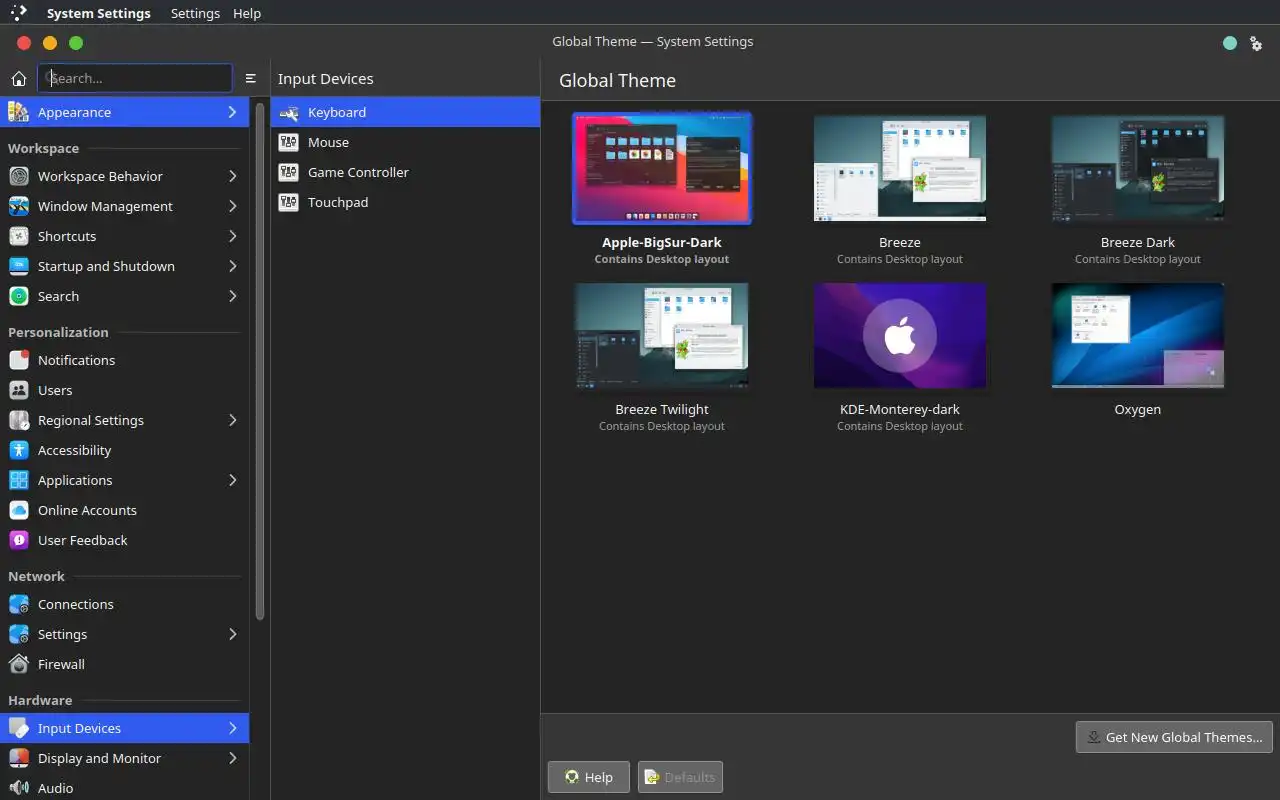Expand the Applications arrow

pyautogui.click(x=232, y=480)
